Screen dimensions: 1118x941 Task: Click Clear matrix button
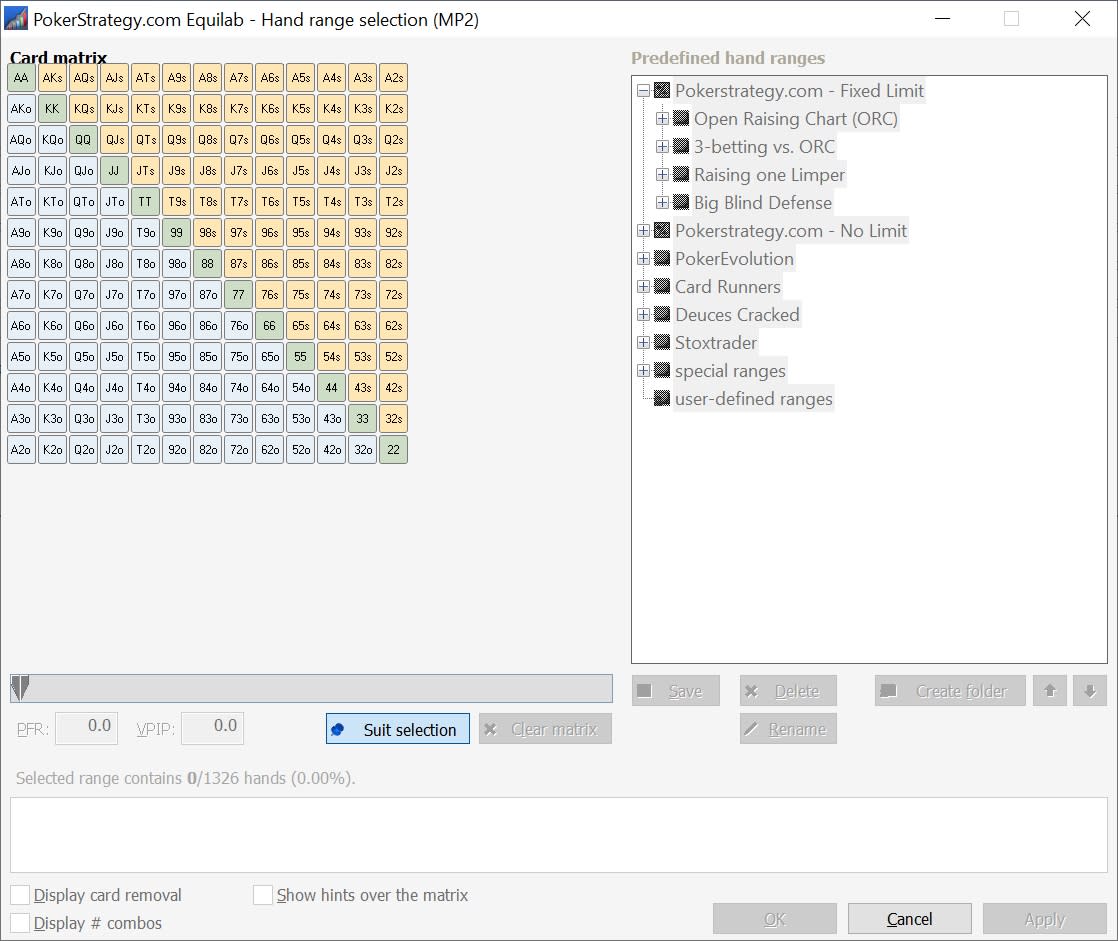point(545,729)
